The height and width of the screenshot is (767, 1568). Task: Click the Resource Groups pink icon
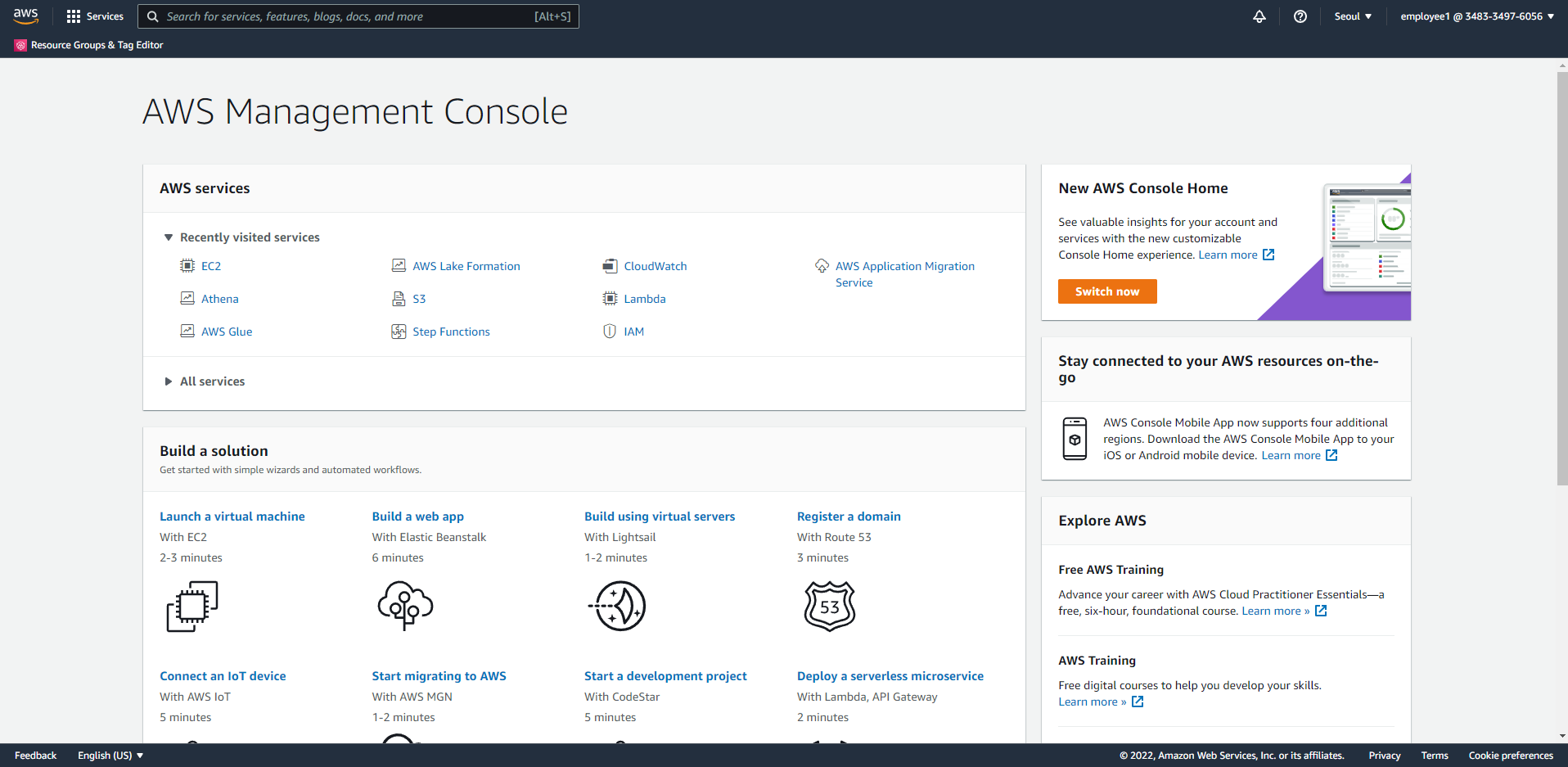20,45
